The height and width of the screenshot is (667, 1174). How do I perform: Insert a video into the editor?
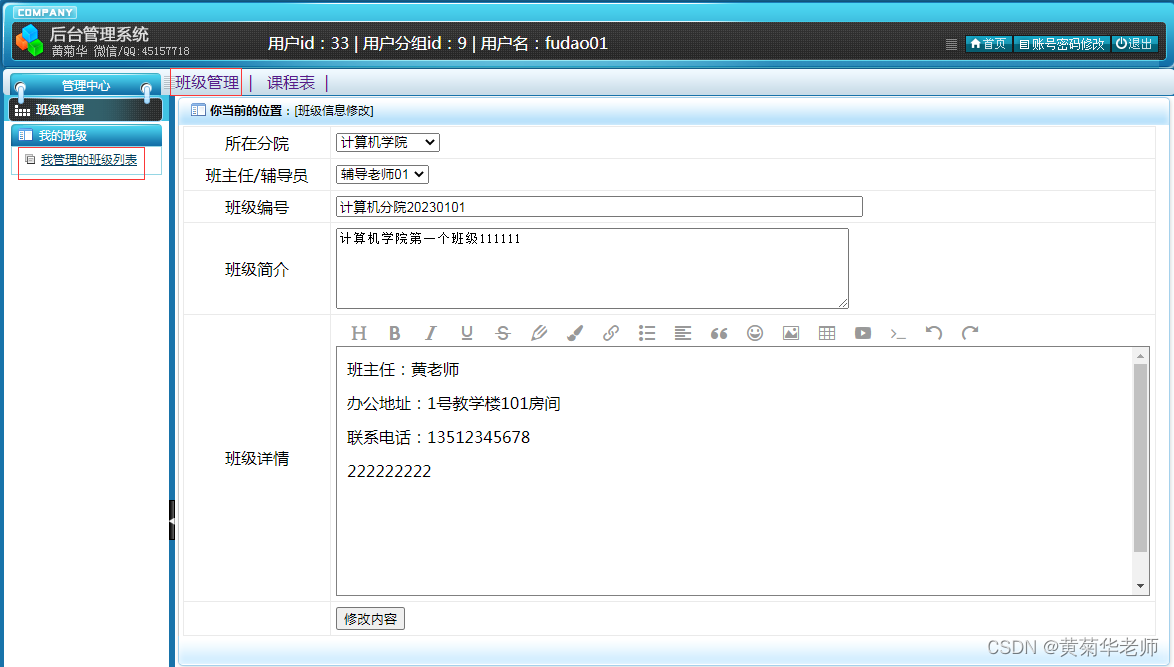coord(863,333)
